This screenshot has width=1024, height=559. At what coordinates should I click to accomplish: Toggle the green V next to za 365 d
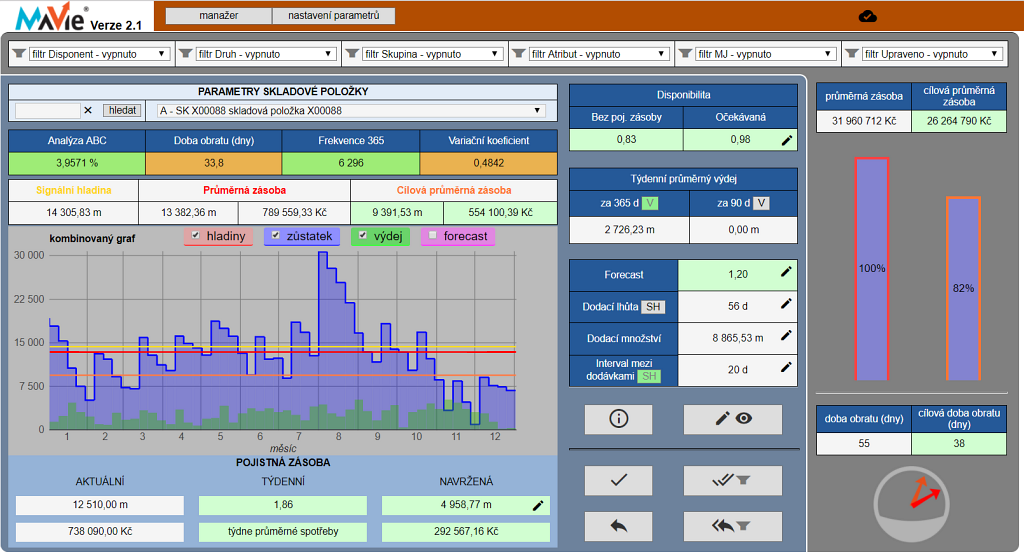point(650,203)
